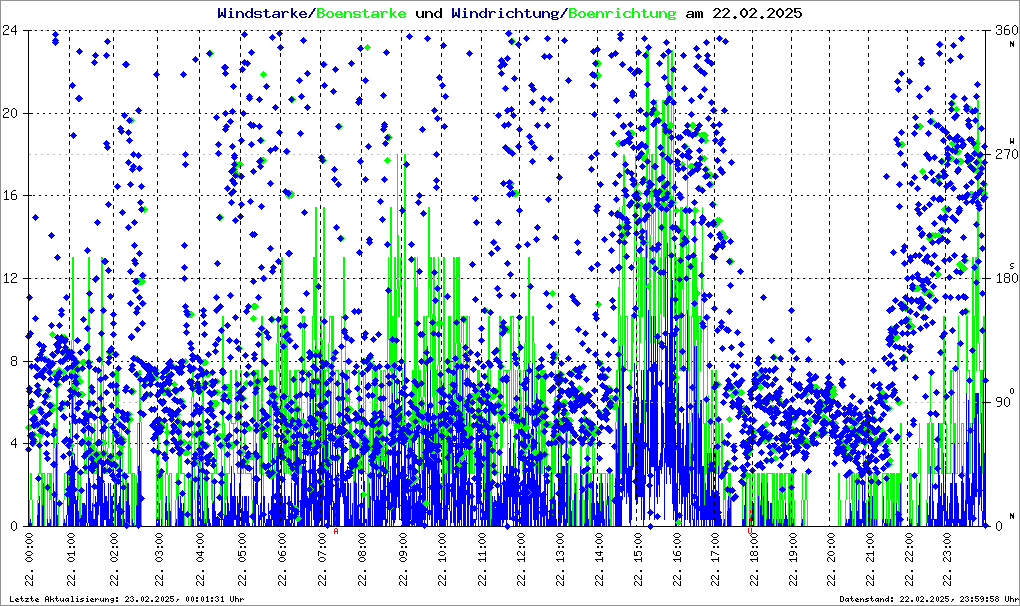This screenshot has width=1020, height=606.
Task: Click the Letzte Aktualisierung timestamp text
Action: (x=127, y=599)
